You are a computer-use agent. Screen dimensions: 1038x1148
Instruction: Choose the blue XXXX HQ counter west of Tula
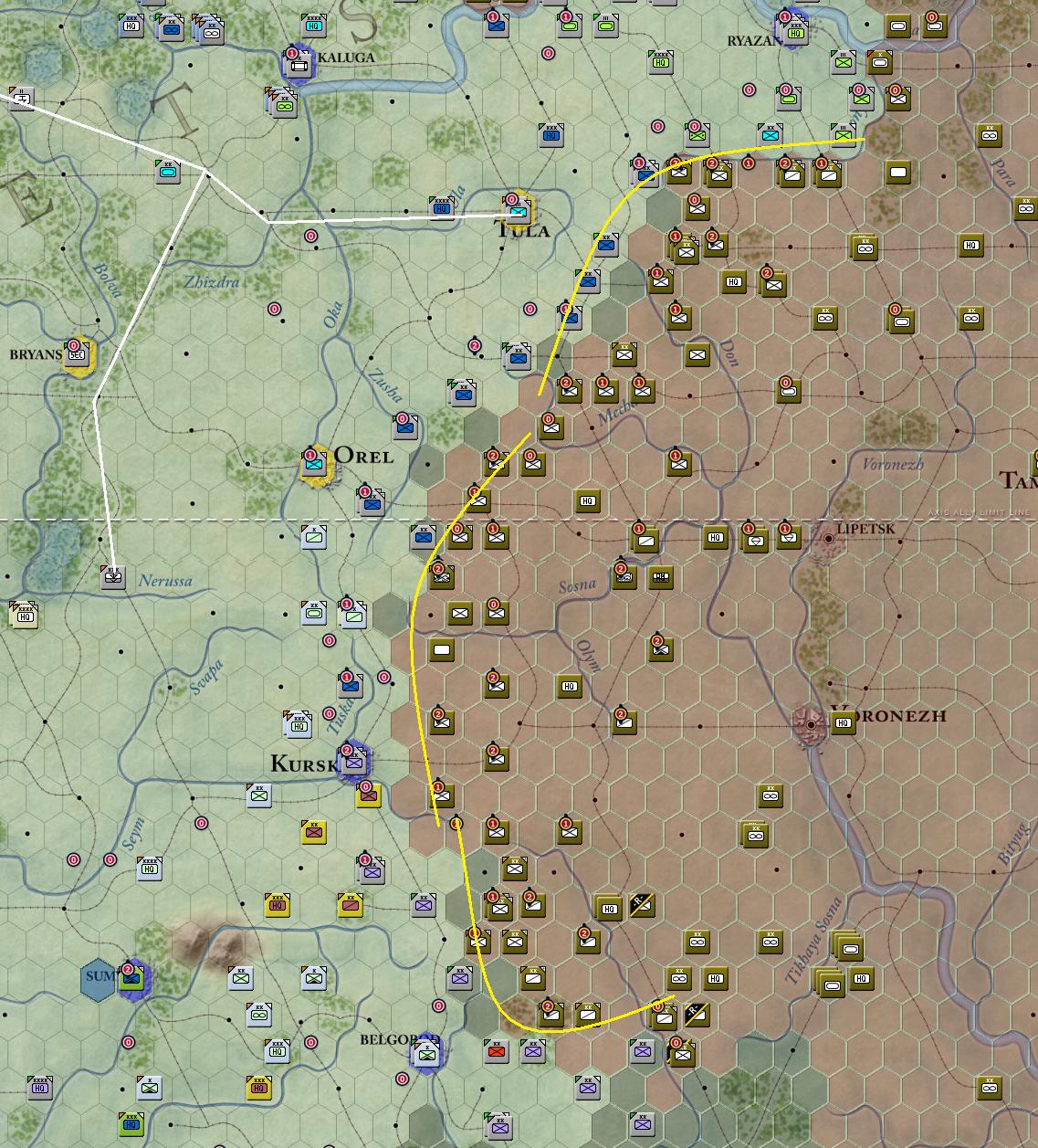coord(443,207)
